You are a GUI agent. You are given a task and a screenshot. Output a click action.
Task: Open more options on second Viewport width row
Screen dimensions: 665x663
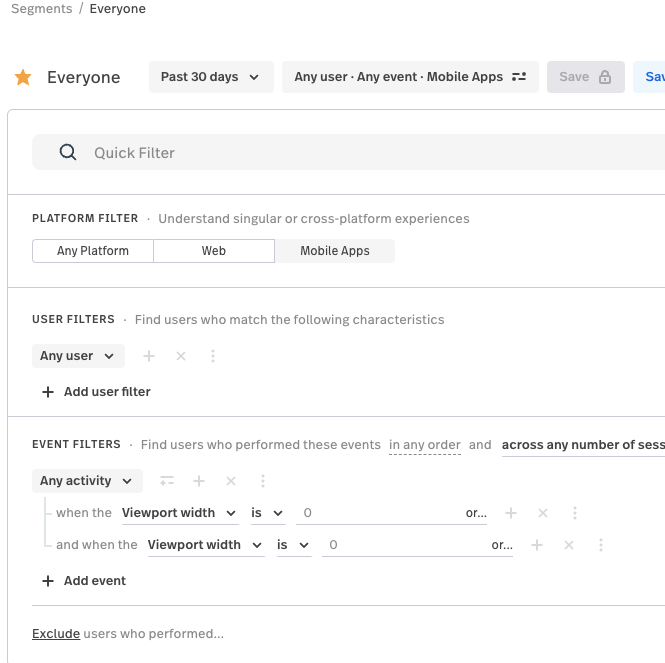601,545
